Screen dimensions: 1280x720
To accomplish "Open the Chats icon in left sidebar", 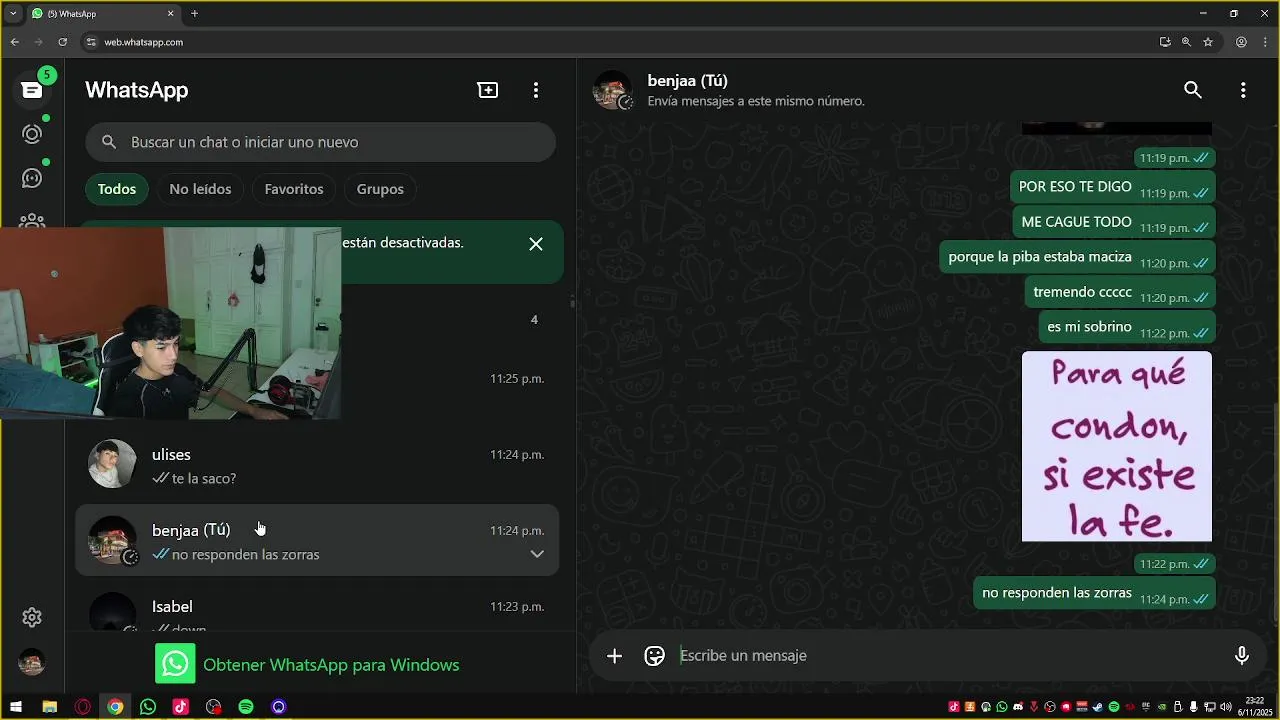I will pos(32,90).
